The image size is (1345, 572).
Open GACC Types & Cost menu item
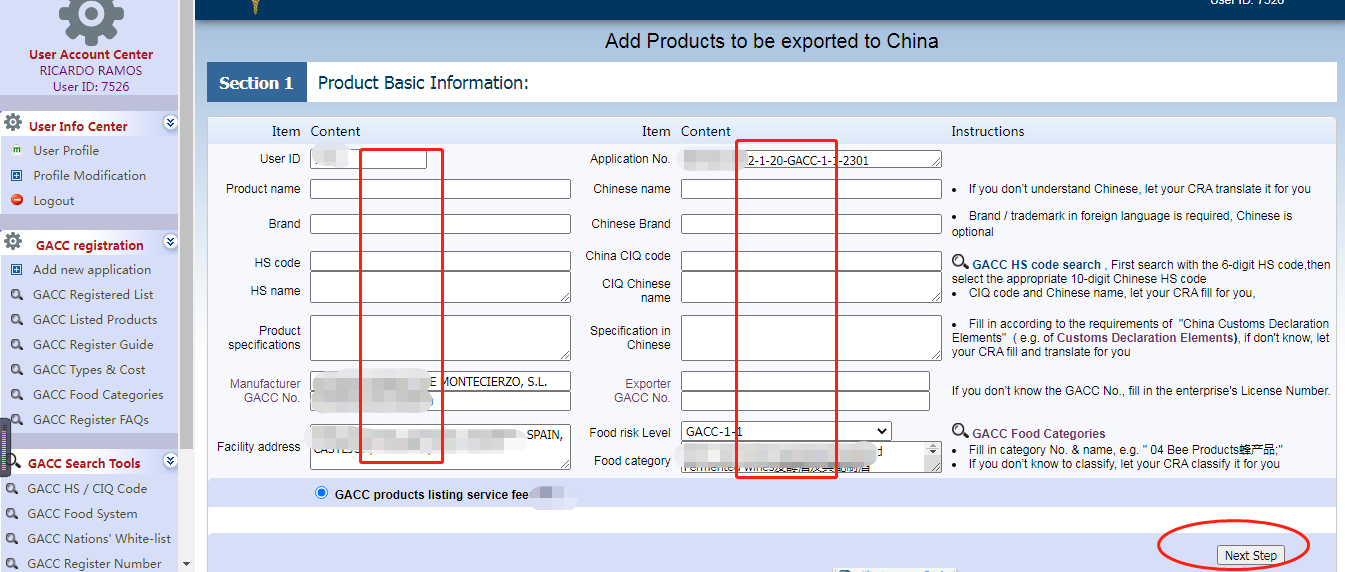89,369
